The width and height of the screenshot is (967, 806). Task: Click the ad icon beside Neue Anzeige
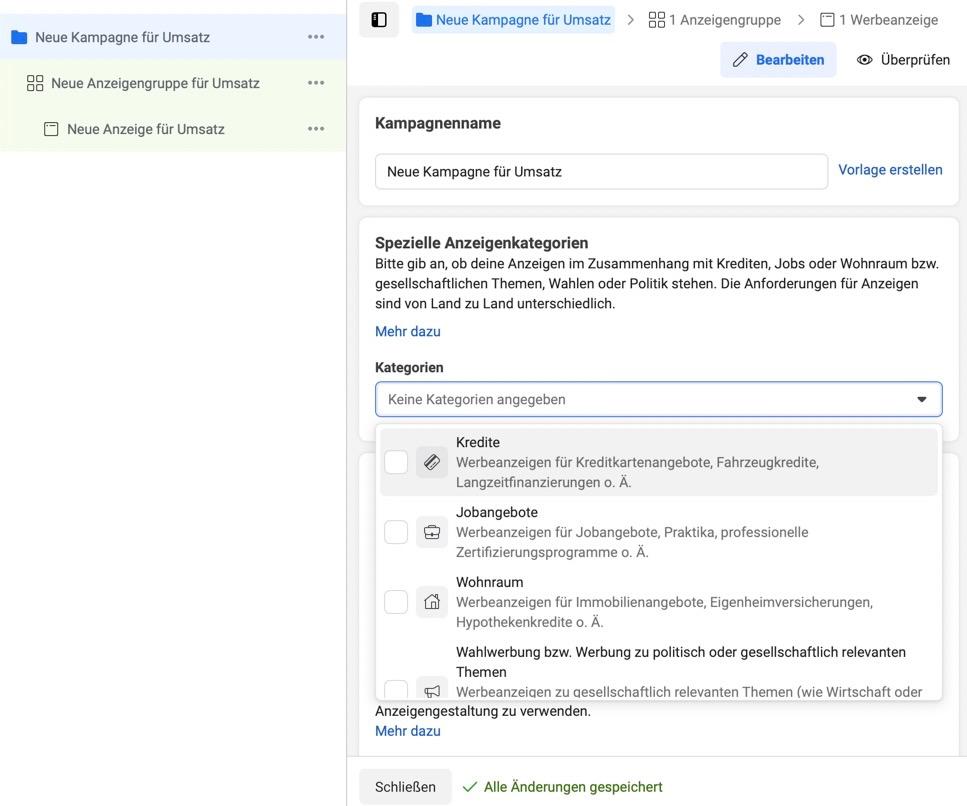pos(51,129)
